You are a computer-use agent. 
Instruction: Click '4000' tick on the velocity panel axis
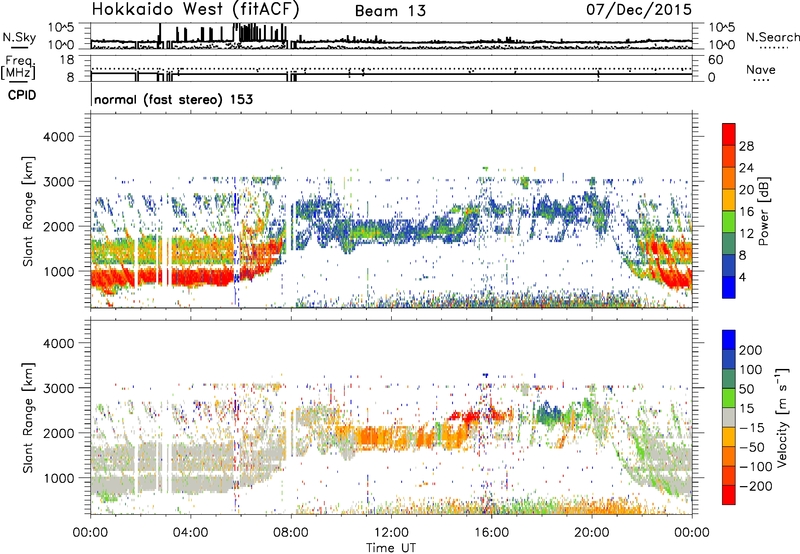tap(58, 343)
